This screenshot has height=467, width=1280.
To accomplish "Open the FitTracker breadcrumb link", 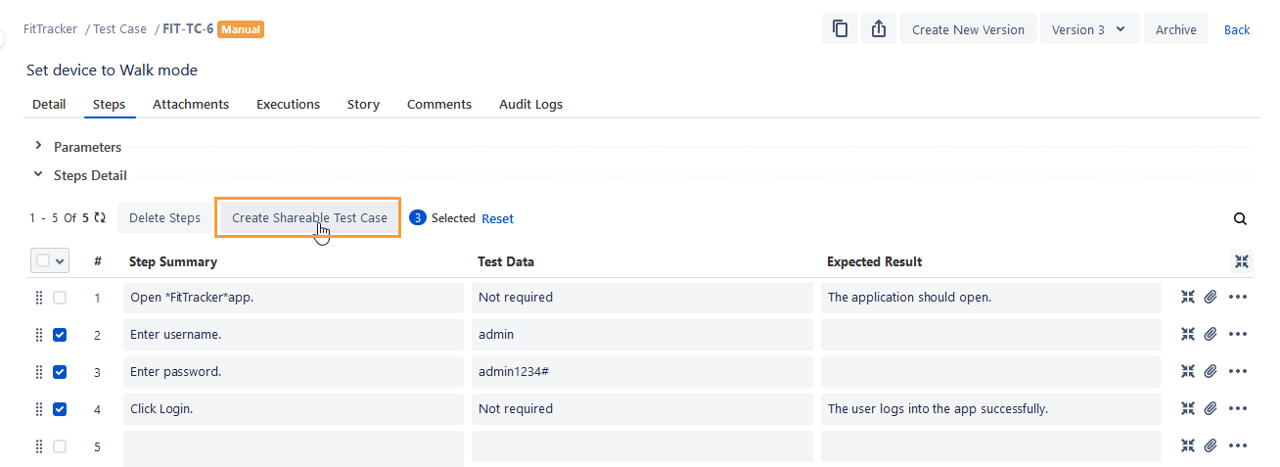I will 51,29.
